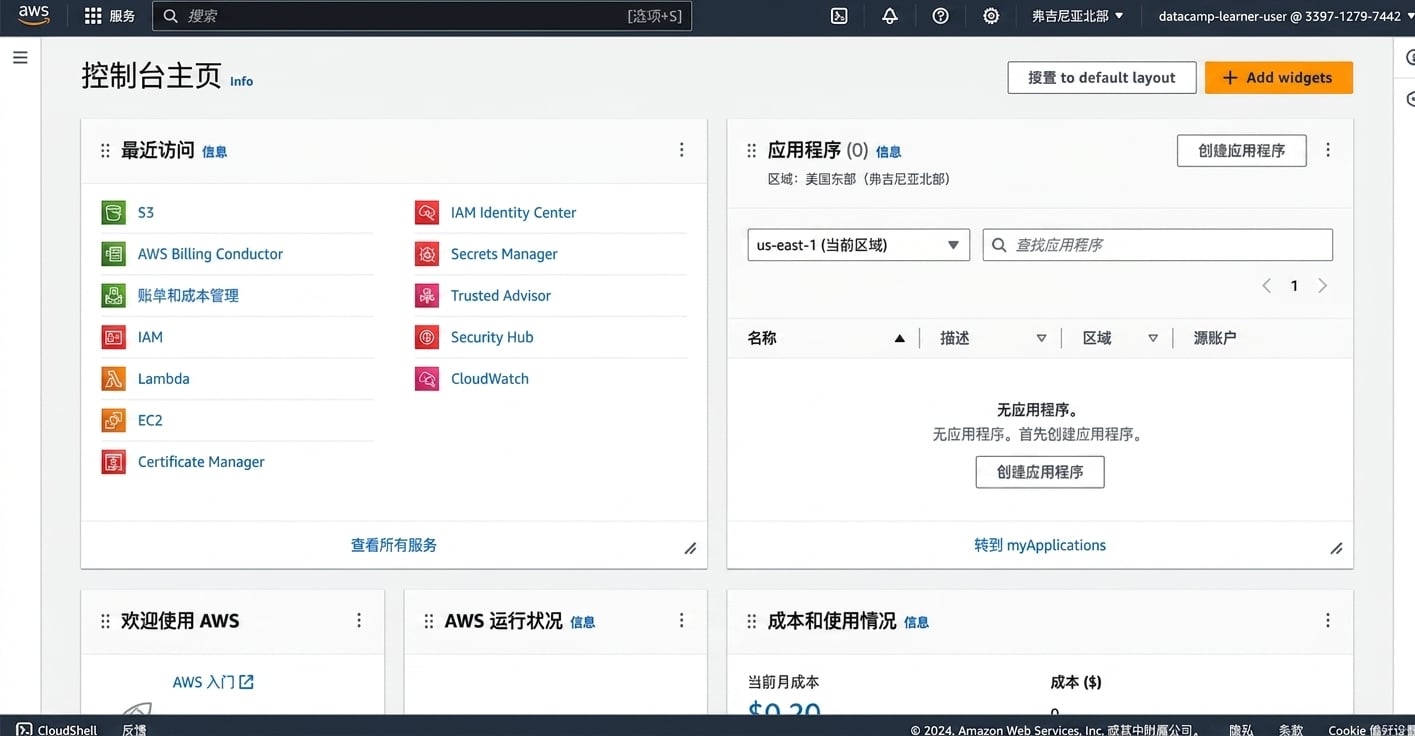Grab the 最近访问 widget drag handle

(x=105, y=151)
